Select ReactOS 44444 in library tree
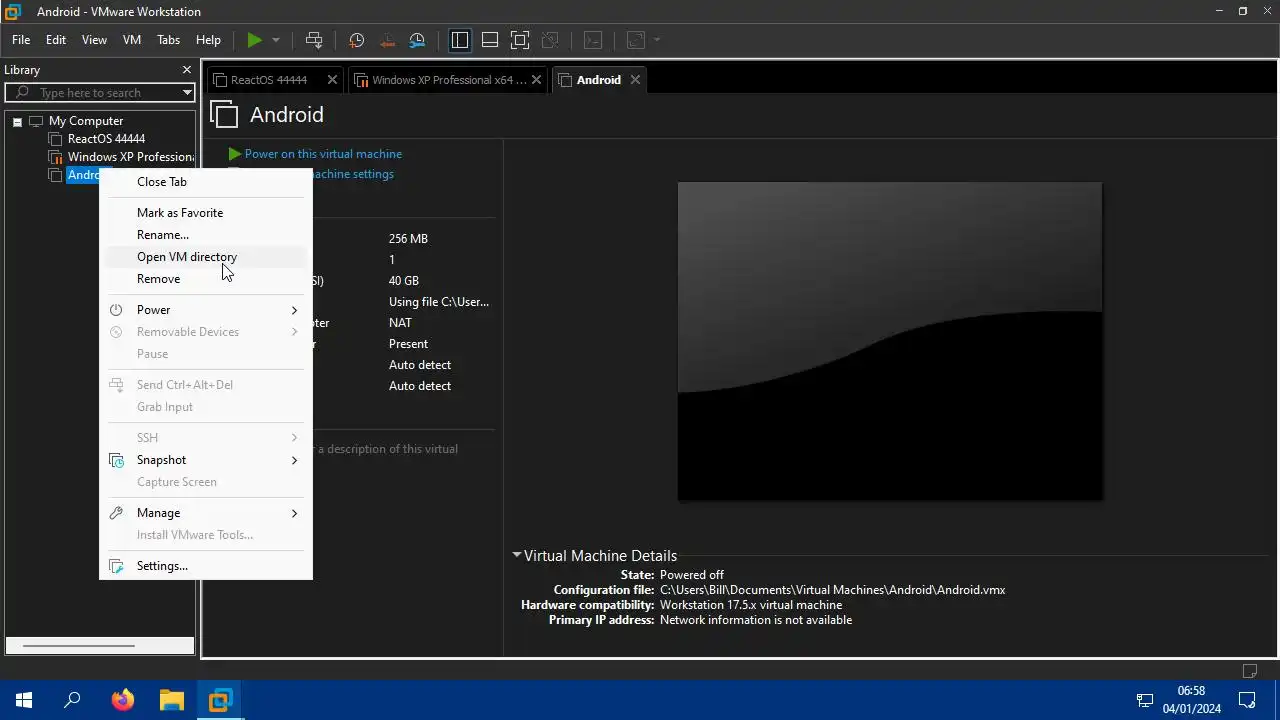 coord(106,139)
